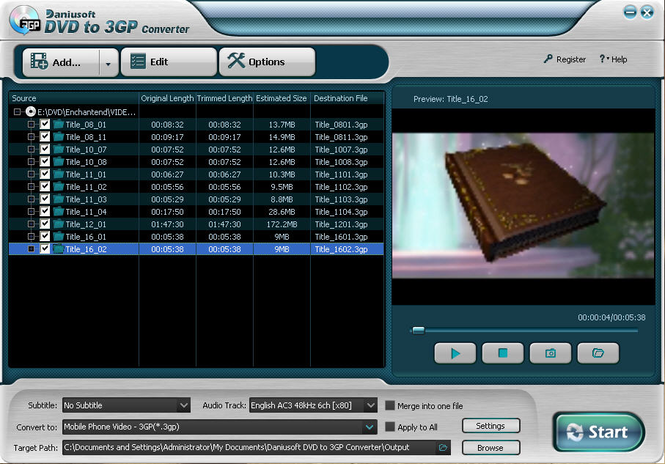Toggle checkbox for Title_08_01
This screenshot has width=665, height=464.
(x=45, y=124)
